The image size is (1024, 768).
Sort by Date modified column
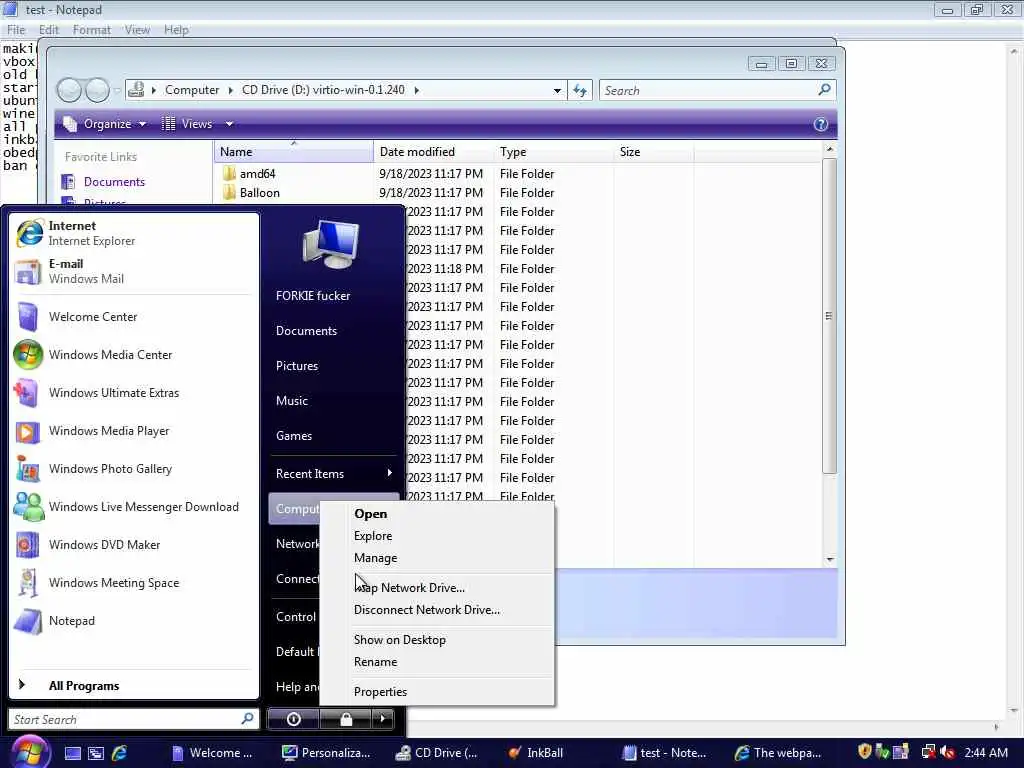[x=434, y=152]
